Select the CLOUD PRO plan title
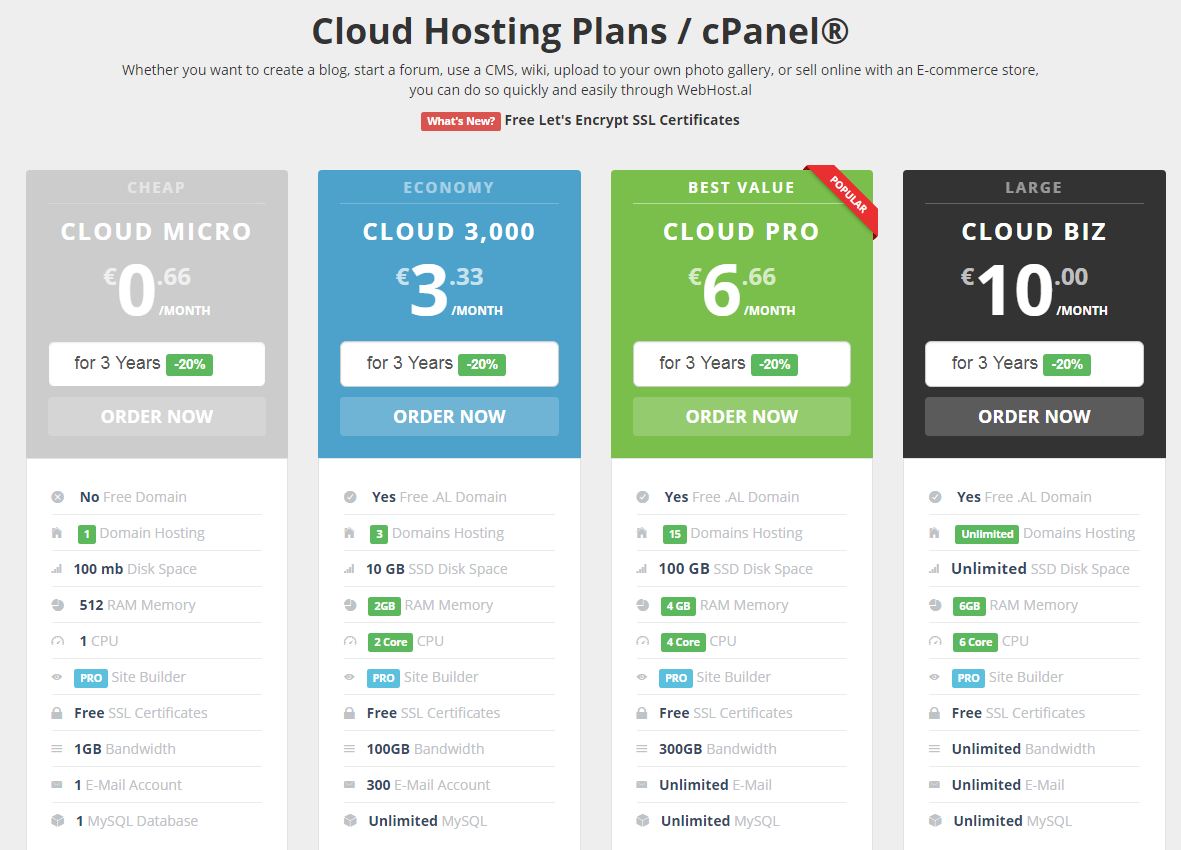 pos(741,232)
